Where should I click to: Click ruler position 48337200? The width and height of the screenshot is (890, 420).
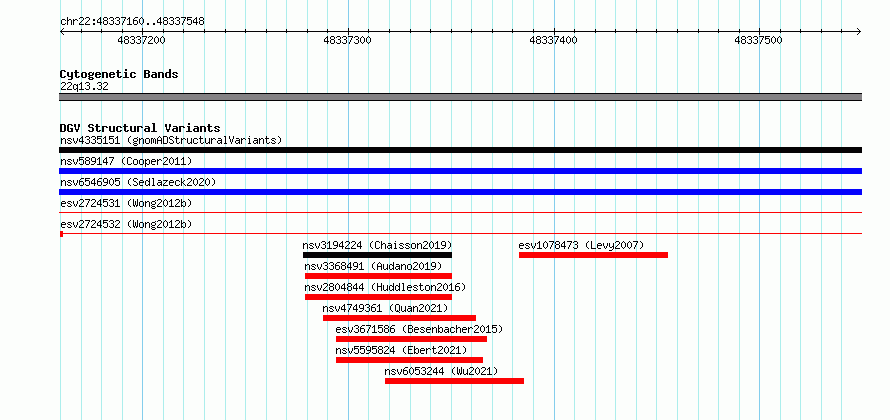click(x=141, y=40)
